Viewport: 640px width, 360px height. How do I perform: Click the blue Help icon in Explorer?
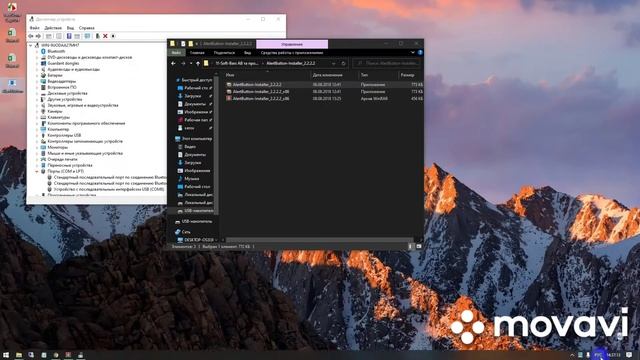click(420, 53)
